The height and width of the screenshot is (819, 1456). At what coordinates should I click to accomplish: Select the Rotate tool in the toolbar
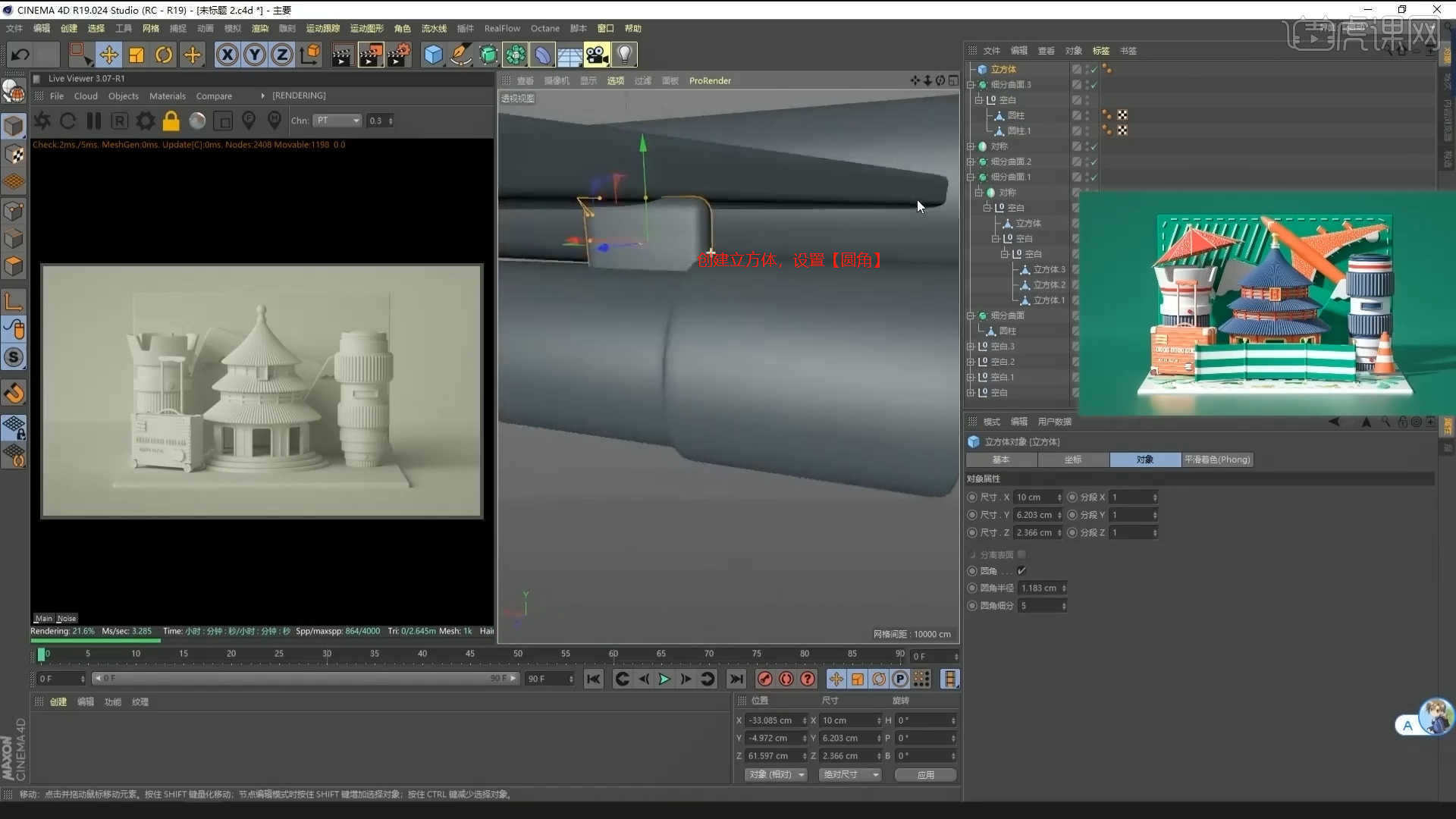point(164,55)
